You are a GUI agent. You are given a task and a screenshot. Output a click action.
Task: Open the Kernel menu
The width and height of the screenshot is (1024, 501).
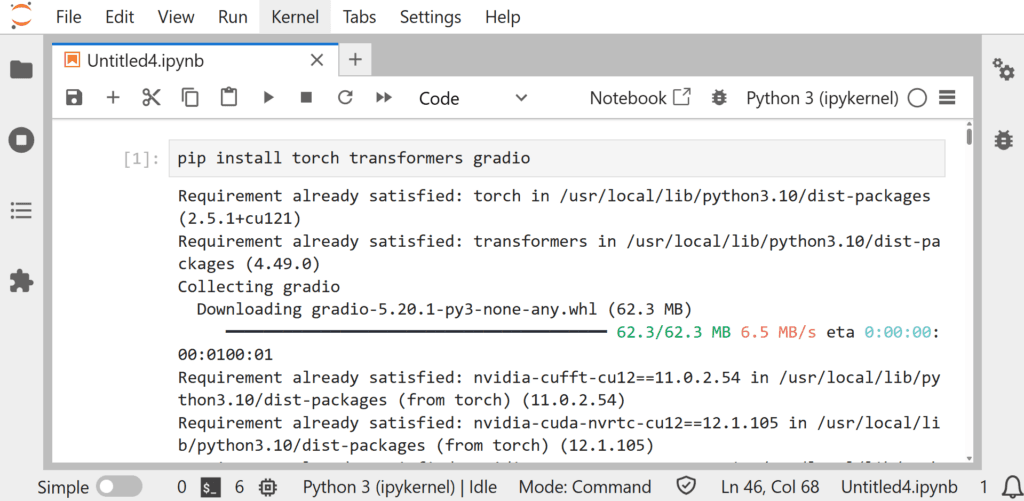point(295,17)
